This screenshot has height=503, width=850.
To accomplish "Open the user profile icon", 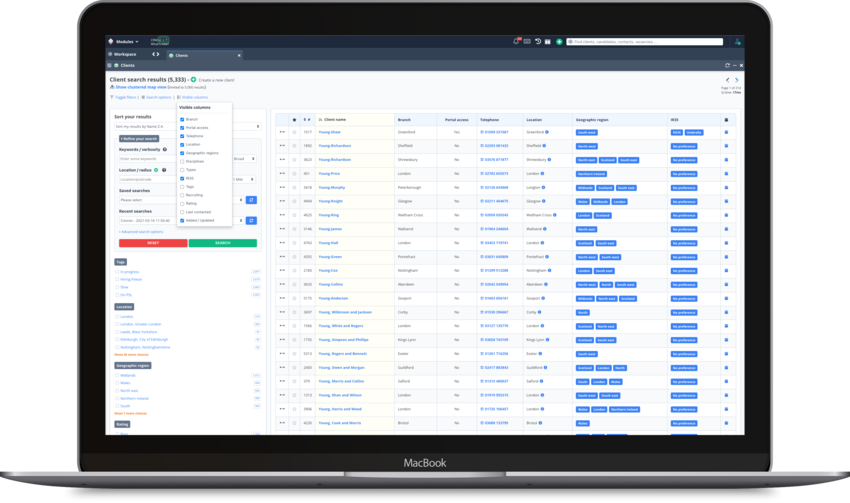I will point(737,42).
